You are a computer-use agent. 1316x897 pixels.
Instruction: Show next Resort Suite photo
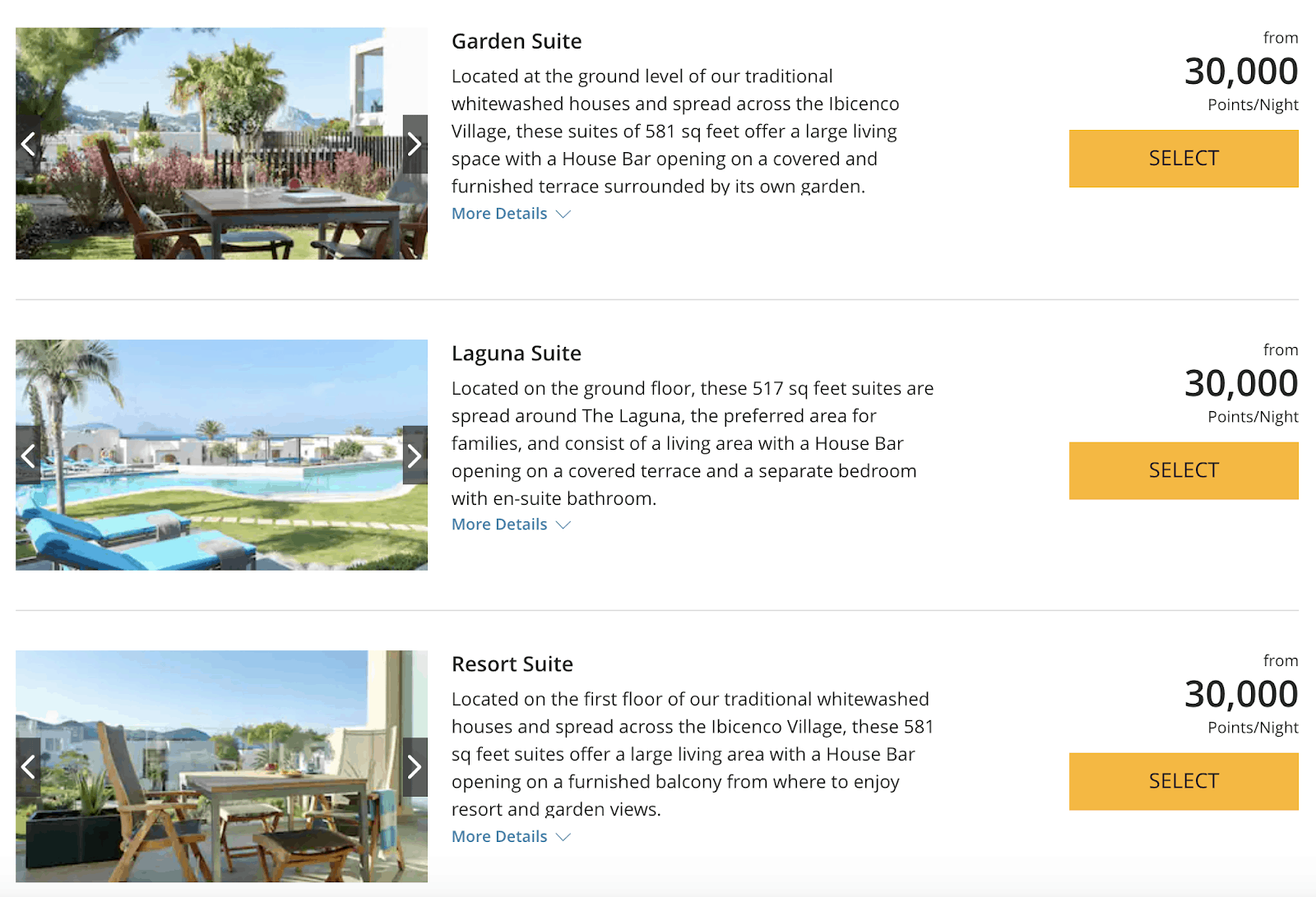click(x=415, y=767)
